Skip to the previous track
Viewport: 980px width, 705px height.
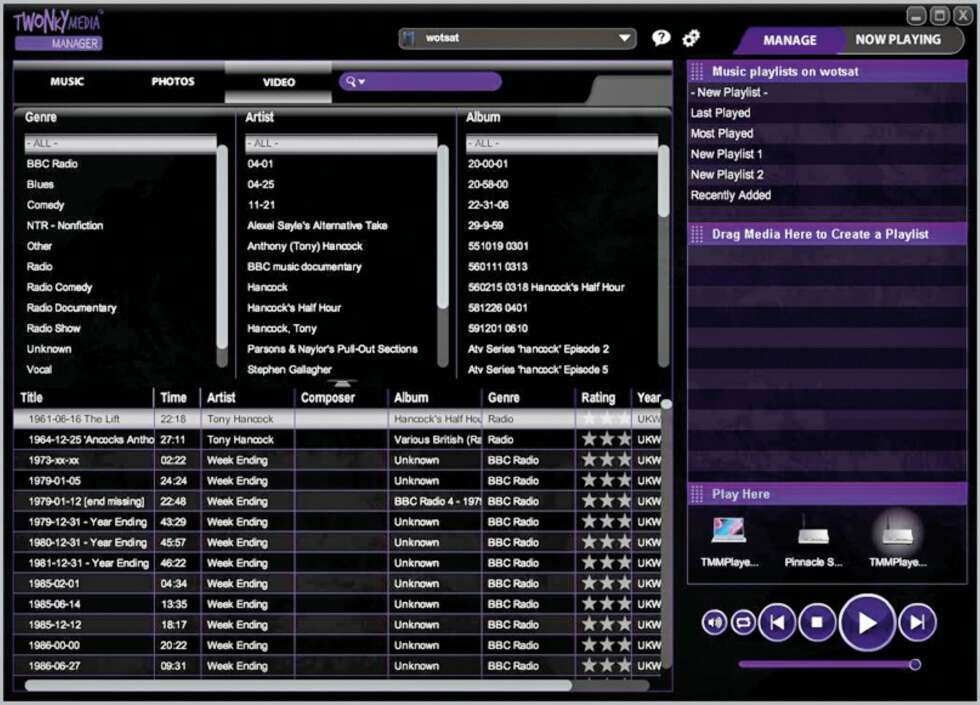777,622
